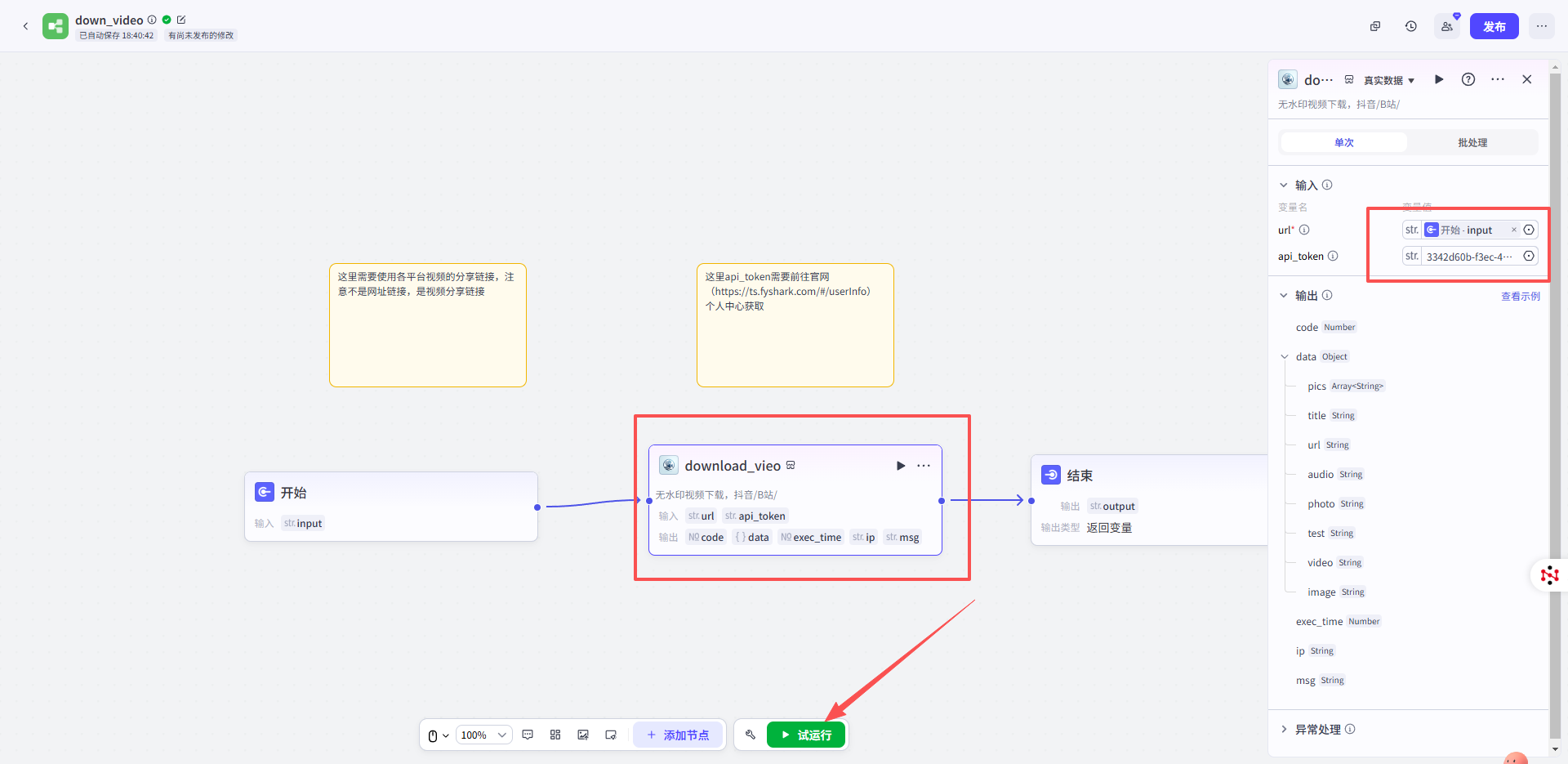Viewport: 1568px width, 764px height.
Task: Click the 添加节点 add node button
Action: pyautogui.click(x=678, y=735)
